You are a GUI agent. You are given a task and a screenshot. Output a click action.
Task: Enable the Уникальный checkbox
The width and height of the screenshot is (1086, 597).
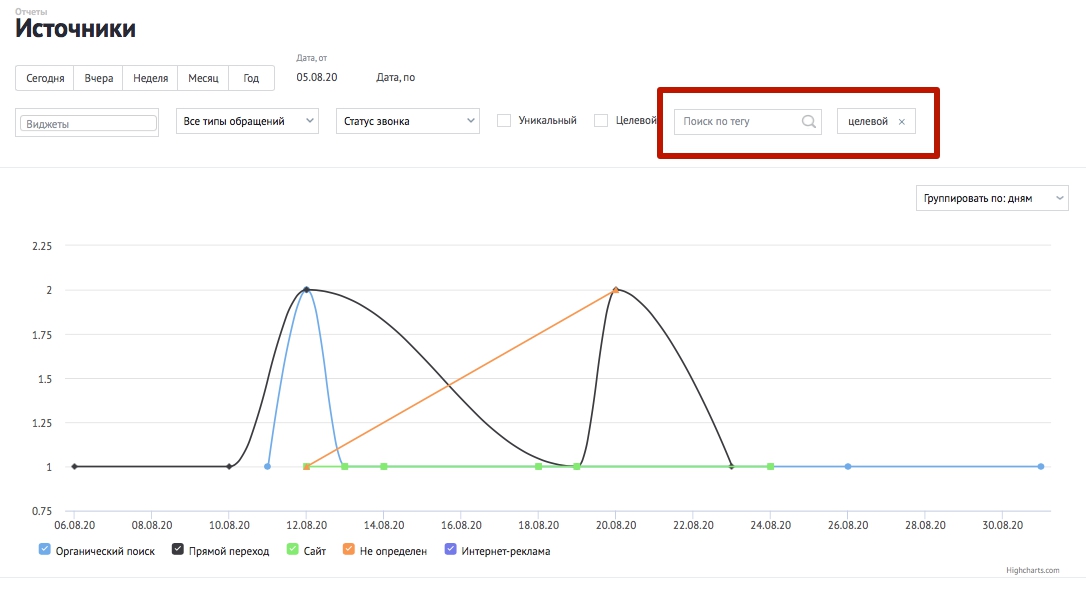(x=504, y=121)
